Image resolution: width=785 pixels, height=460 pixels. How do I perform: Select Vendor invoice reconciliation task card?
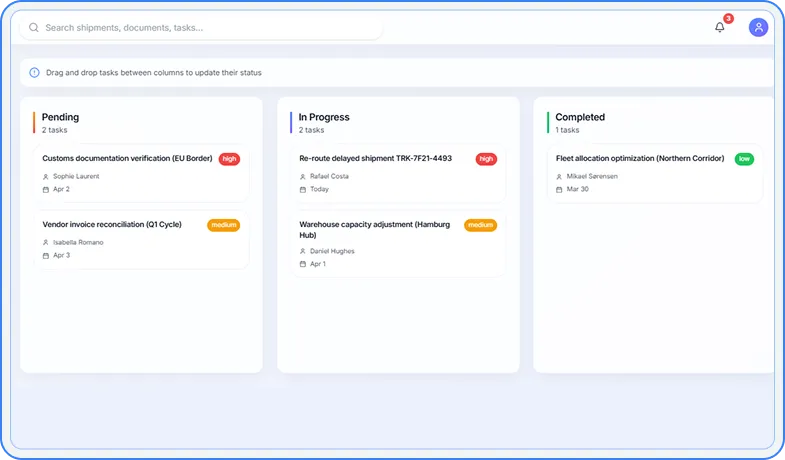[112, 225]
